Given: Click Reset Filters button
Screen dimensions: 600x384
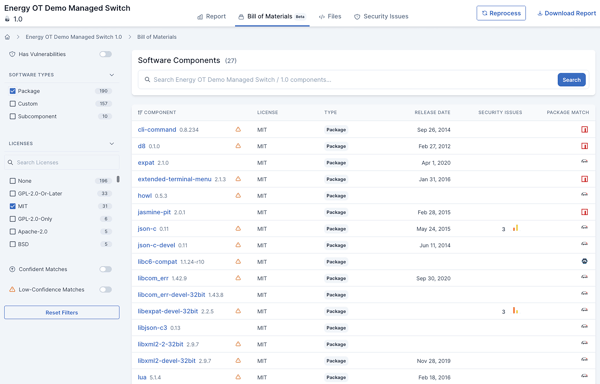Looking at the screenshot, I should coord(62,312).
